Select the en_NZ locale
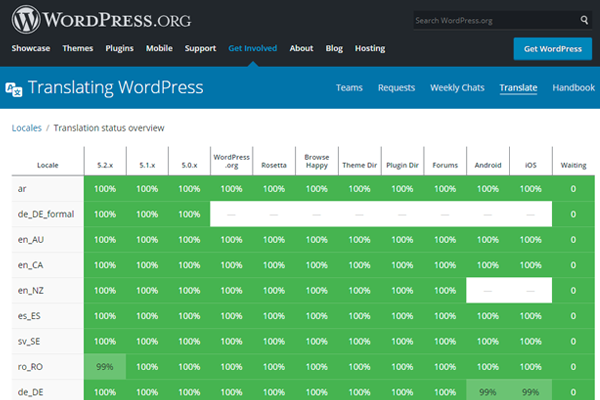This screenshot has height=400, width=600. (x=31, y=291)
